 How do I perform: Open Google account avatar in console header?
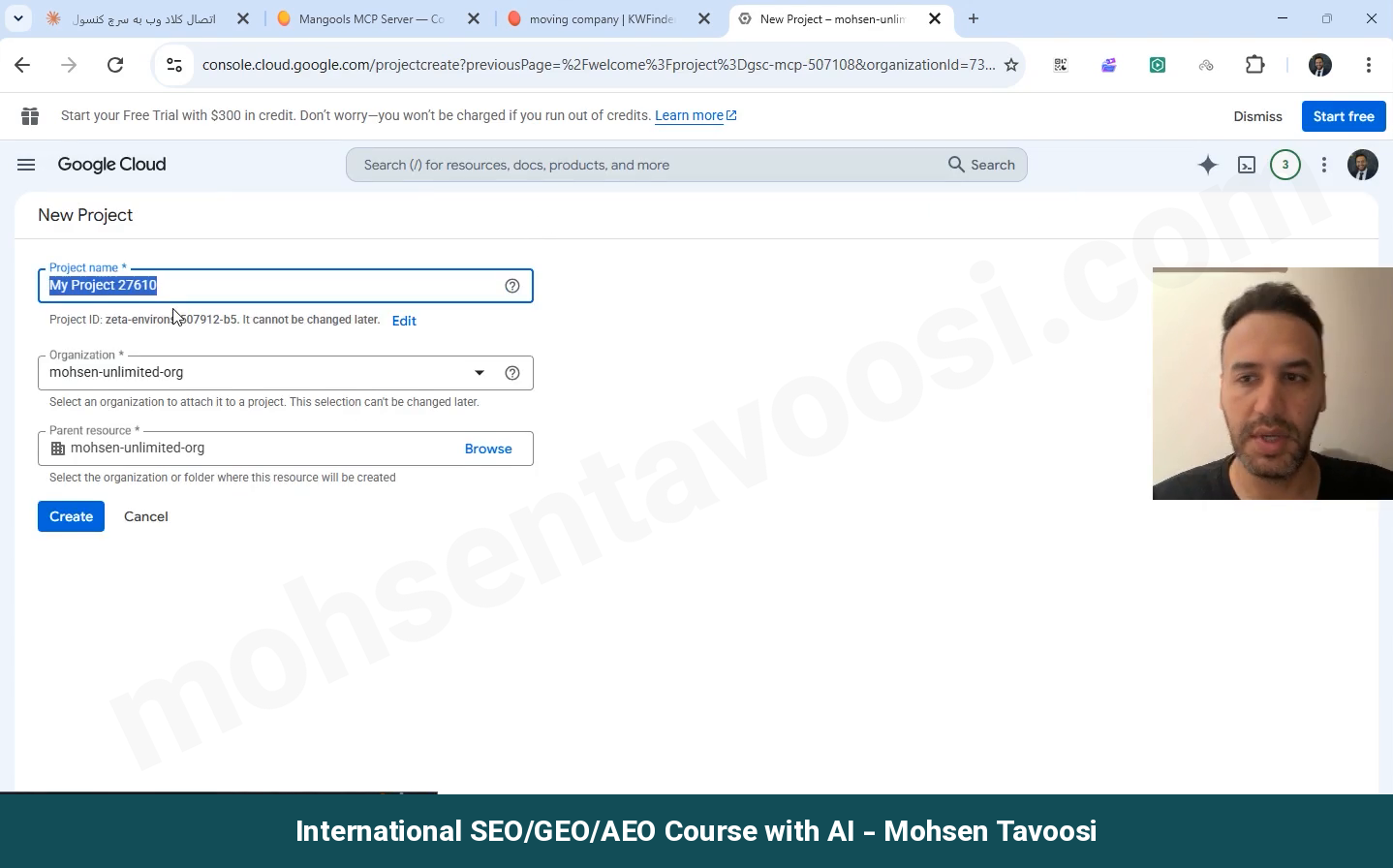(x=1363, y=165)
